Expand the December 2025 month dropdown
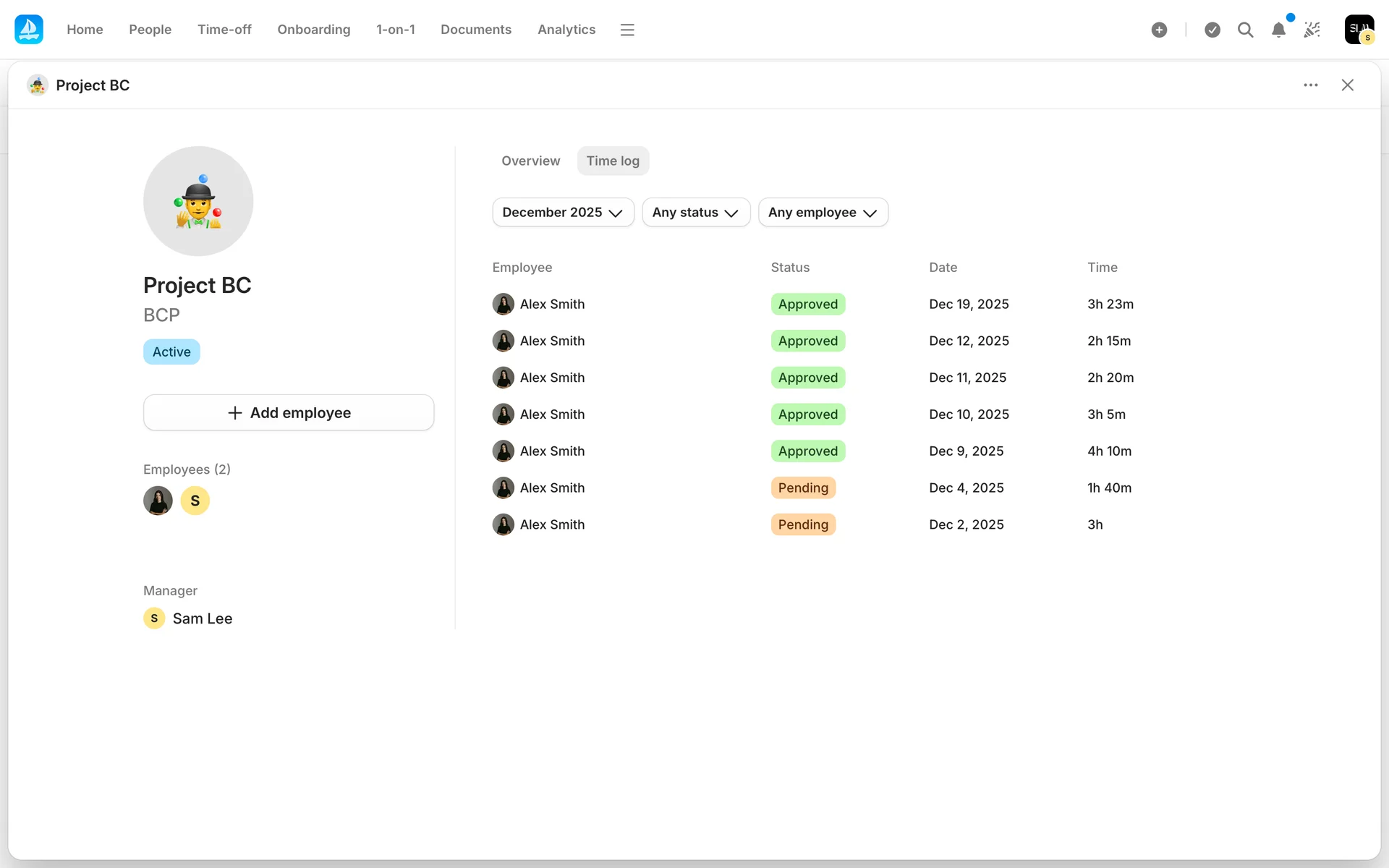Viewport: 1389px width, 868px height. tap(563, 213)
